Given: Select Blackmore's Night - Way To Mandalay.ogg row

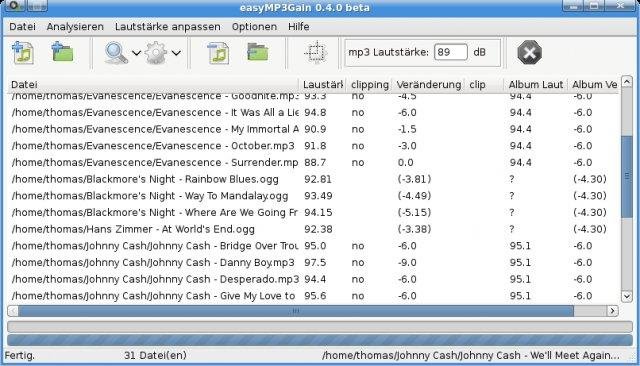Looking at the screenshot, I should [313, 196].
